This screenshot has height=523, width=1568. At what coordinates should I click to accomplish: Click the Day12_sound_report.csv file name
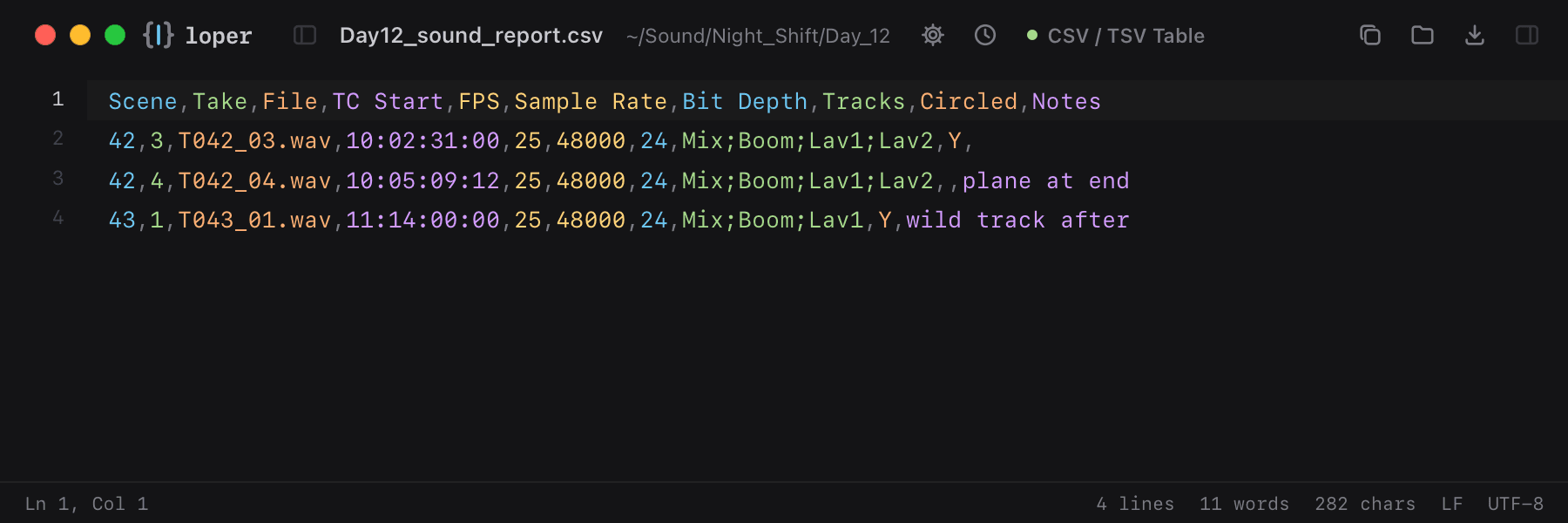pyautogui.click(x=471, y=36)
